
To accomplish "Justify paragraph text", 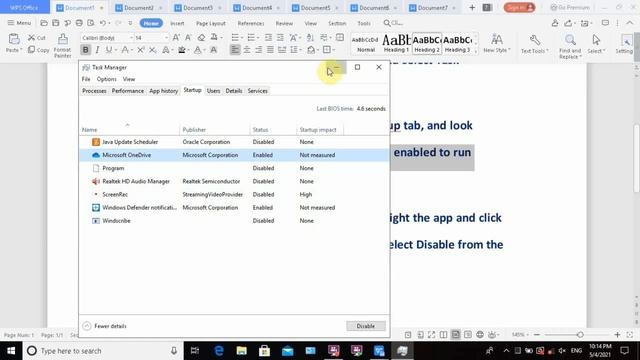I will tap(270, 50).
